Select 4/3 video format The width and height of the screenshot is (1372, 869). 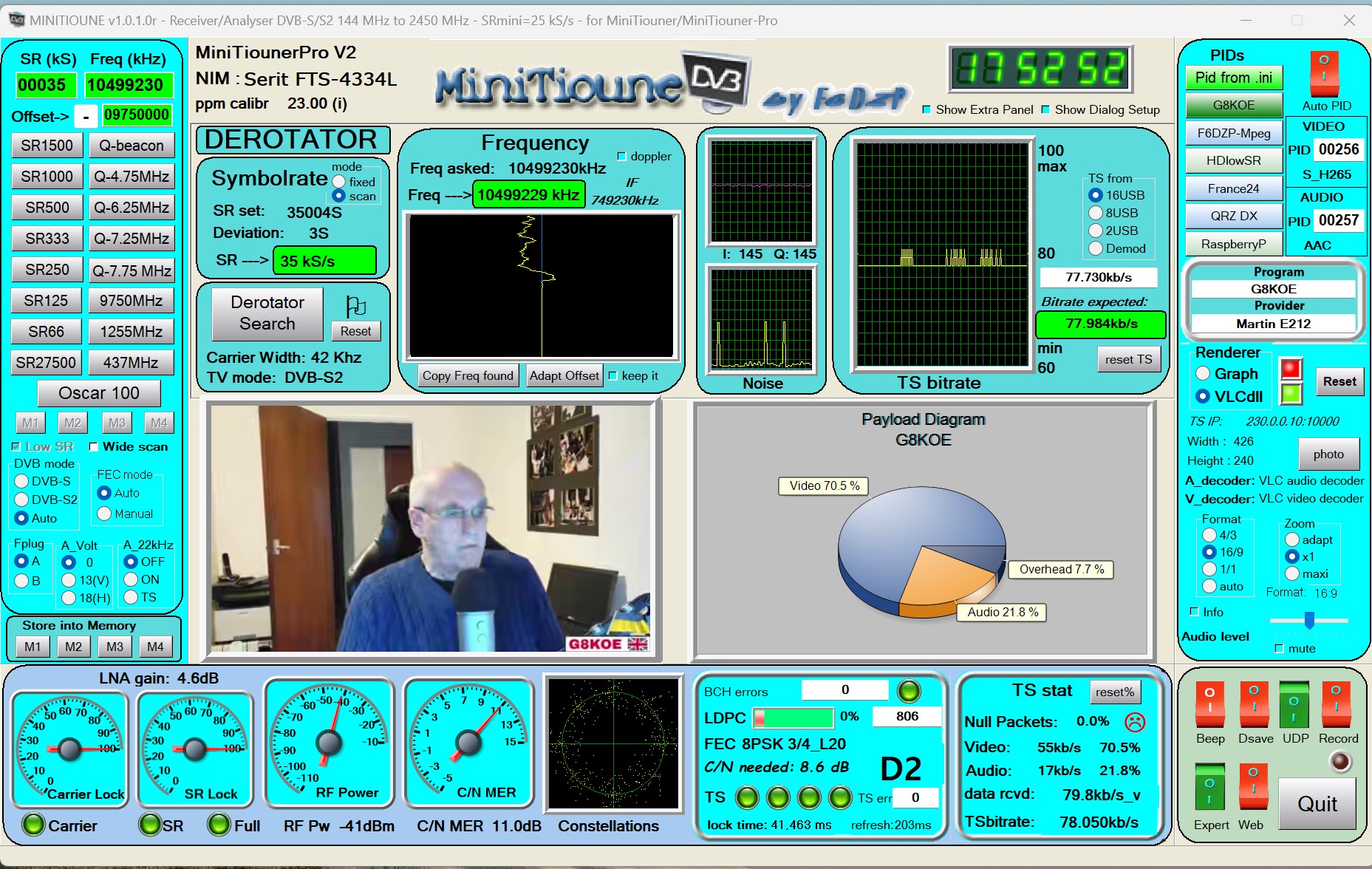tap(1209, 534)
